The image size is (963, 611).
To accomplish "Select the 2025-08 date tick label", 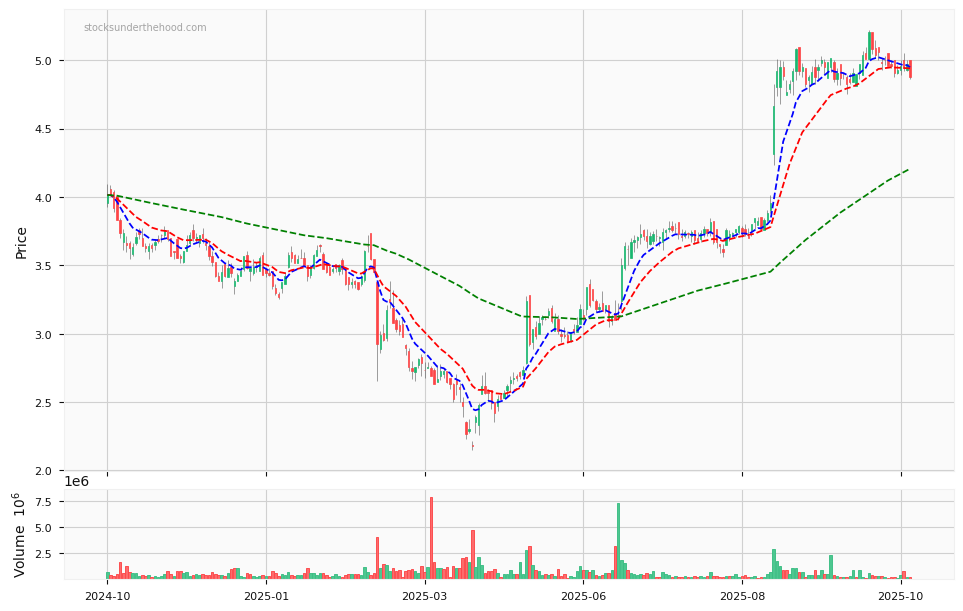I will 742,596.
